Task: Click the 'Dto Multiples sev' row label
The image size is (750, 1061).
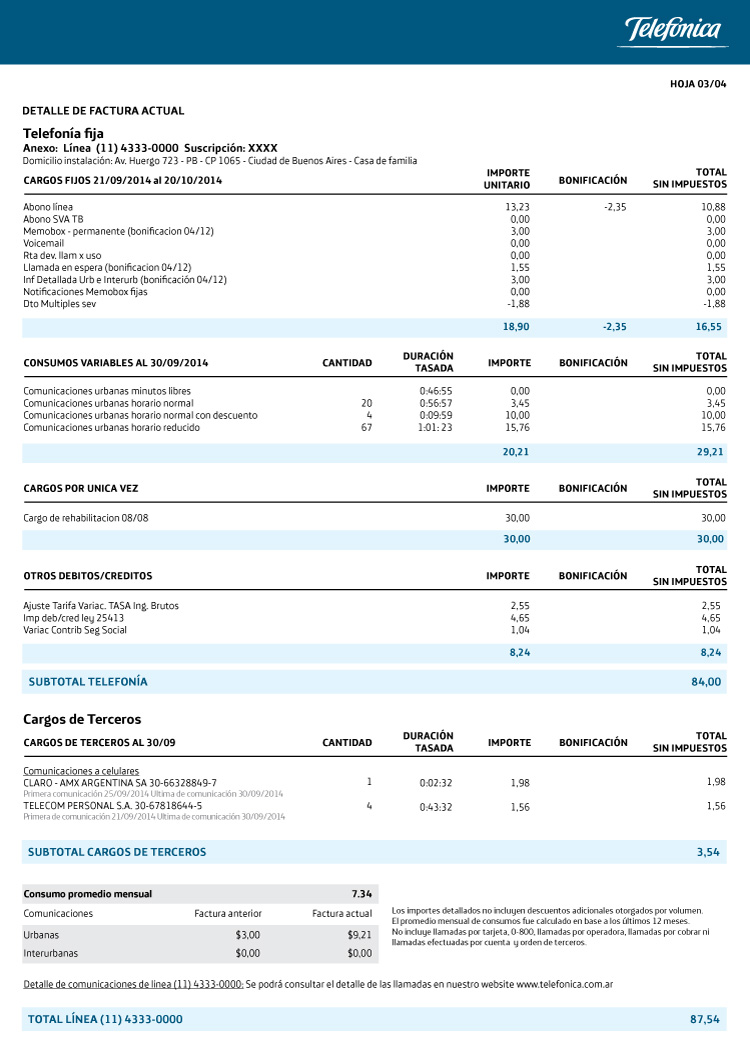Action: [x=60, y=304]
